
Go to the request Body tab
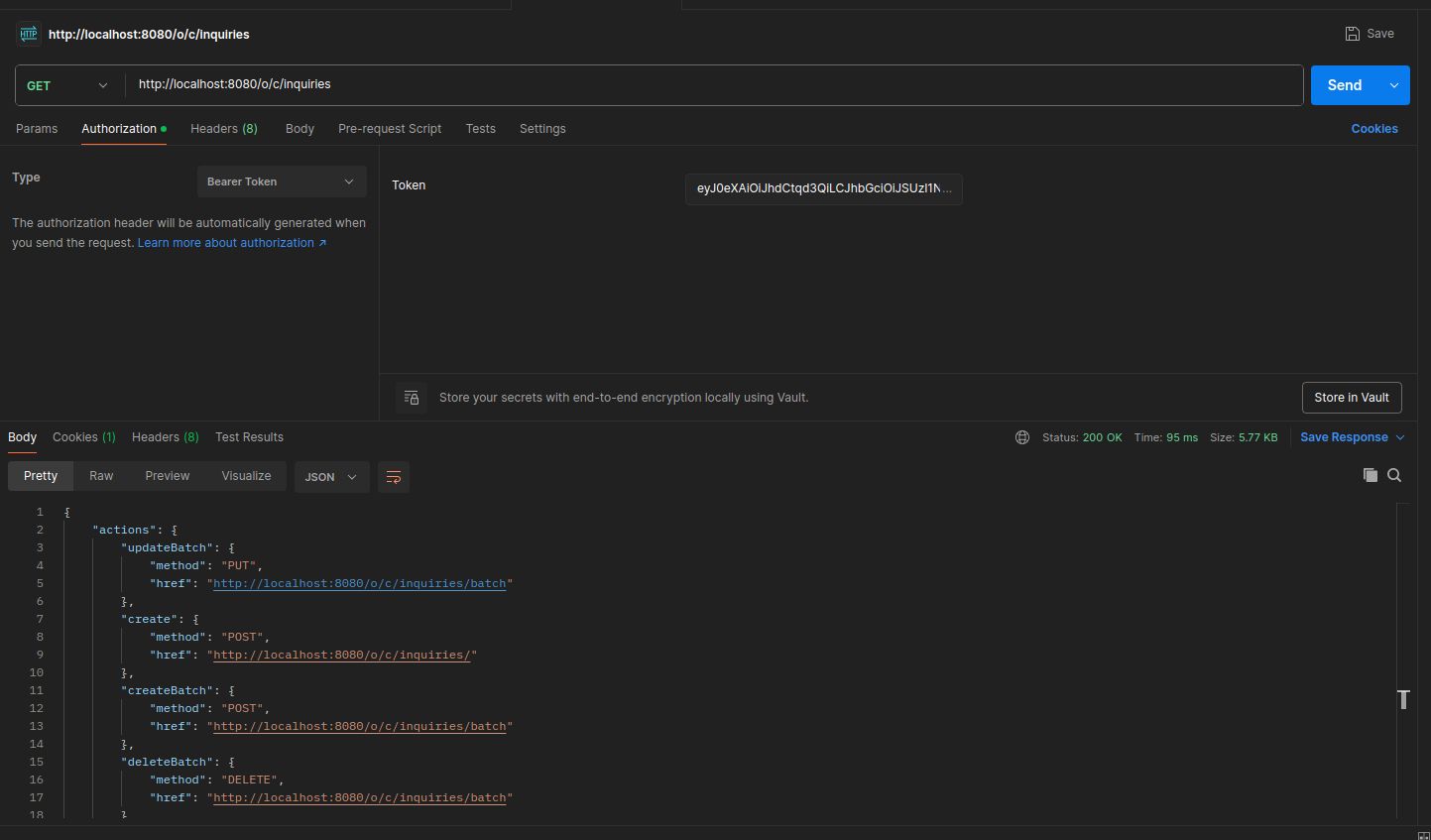(299, 129)
